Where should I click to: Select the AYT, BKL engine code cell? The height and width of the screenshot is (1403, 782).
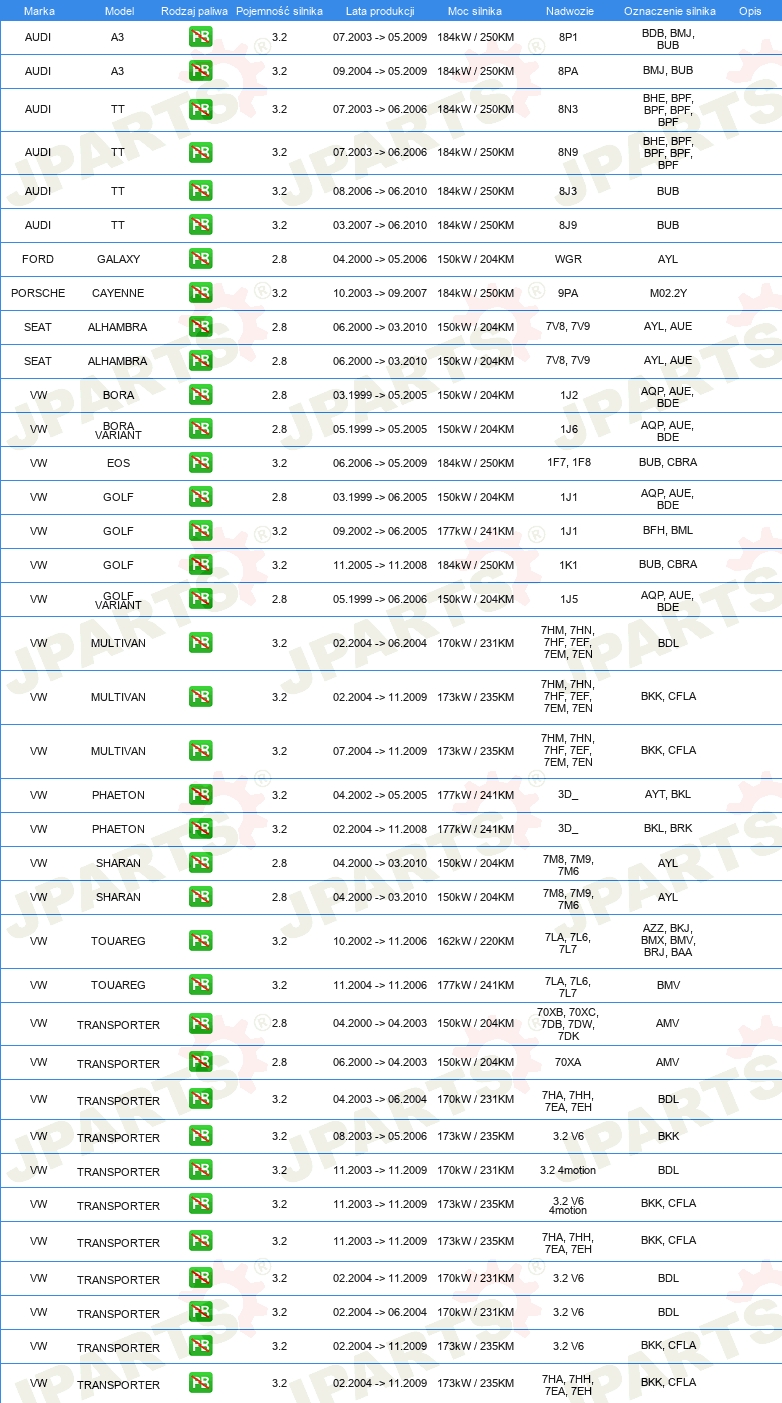tap(668, 796)
